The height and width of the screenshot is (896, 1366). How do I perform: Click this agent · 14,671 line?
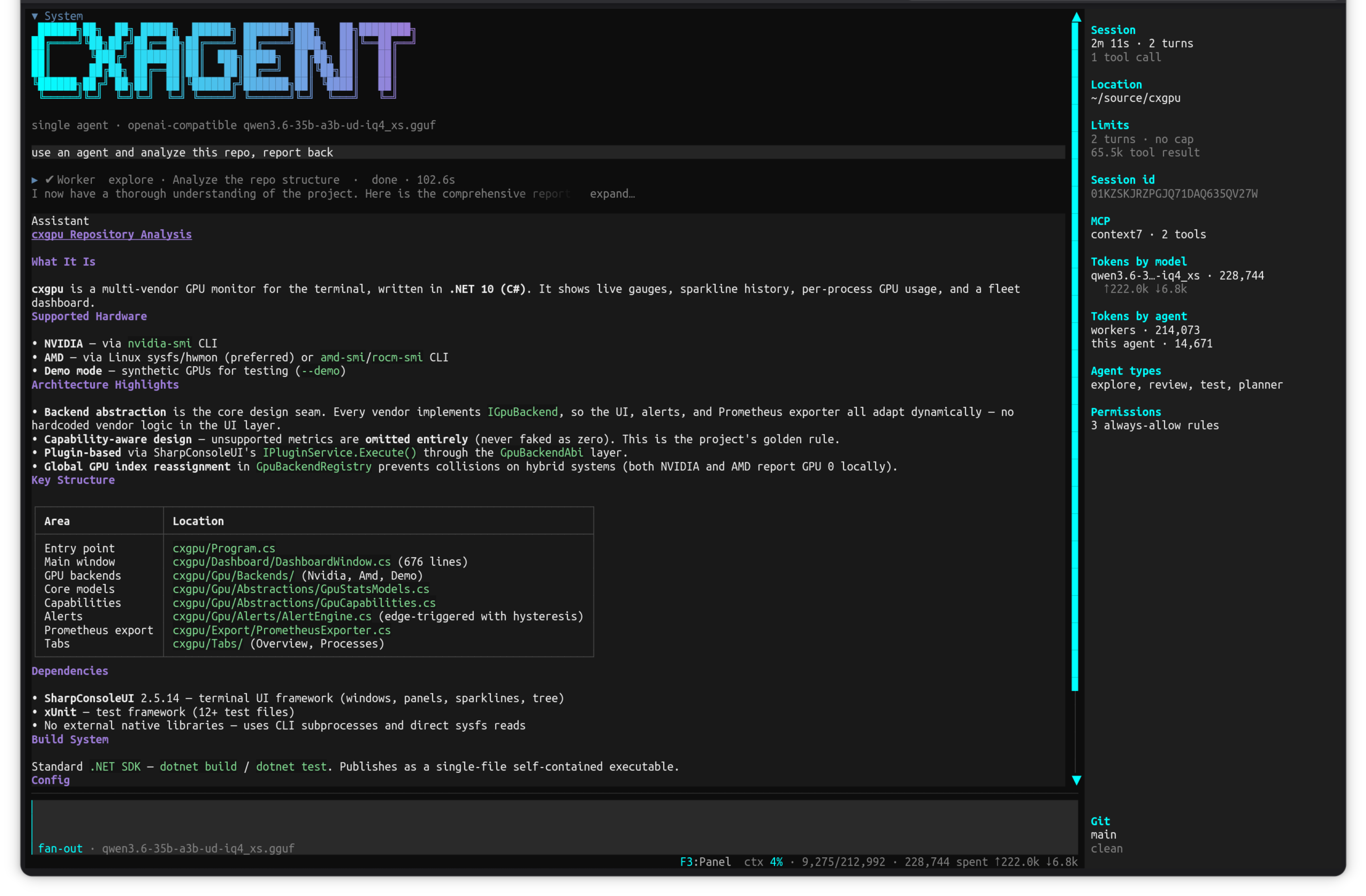1151,343
